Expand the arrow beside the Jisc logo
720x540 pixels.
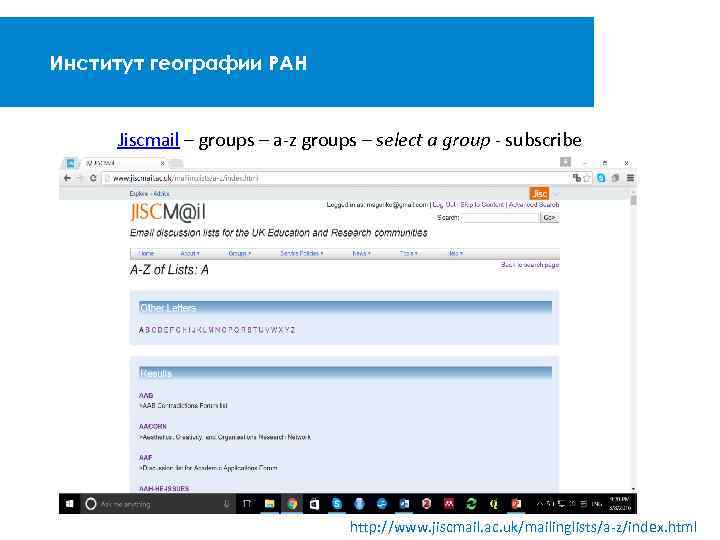(x=556, y=194)
